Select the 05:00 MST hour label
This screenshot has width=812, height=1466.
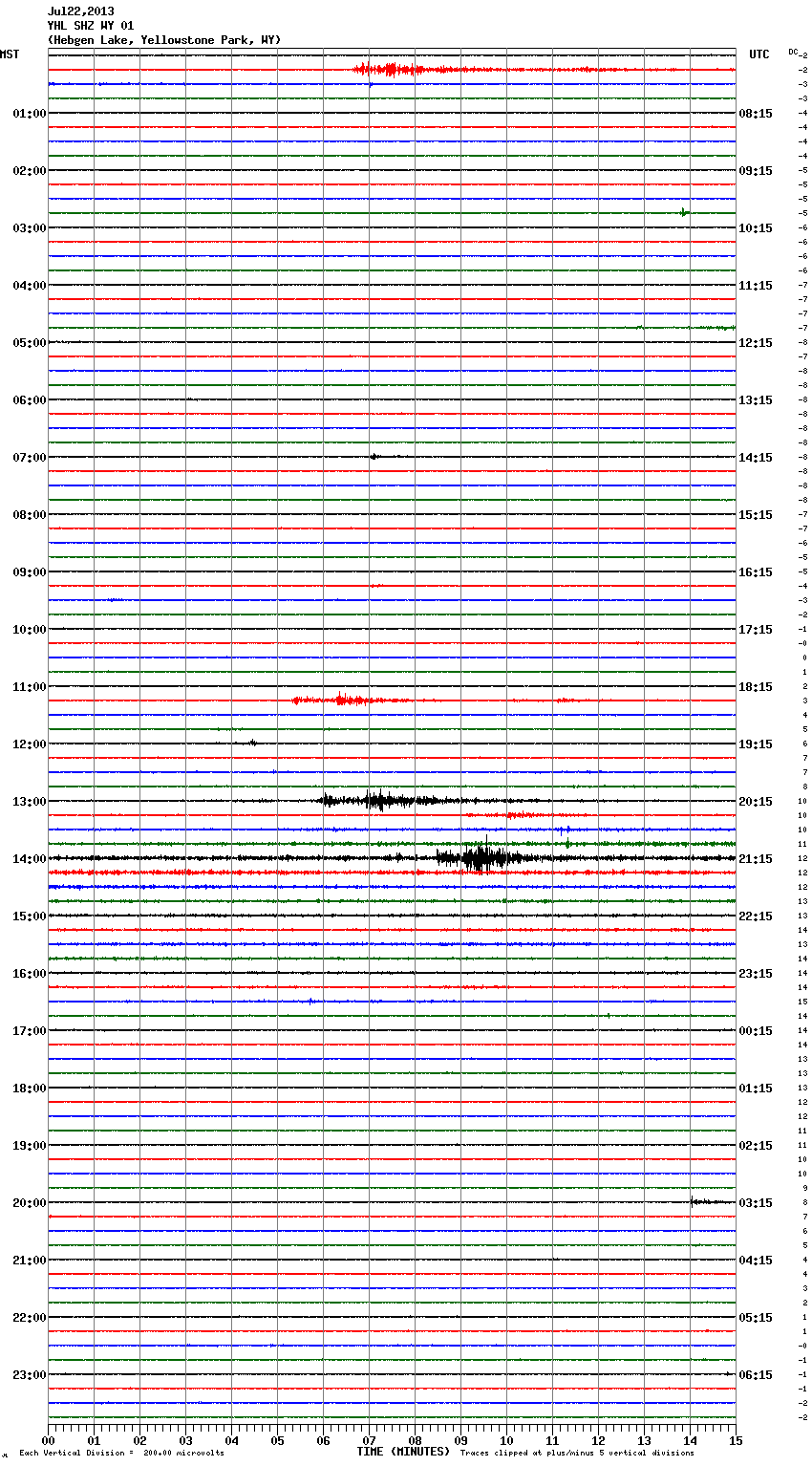point(30,343)
